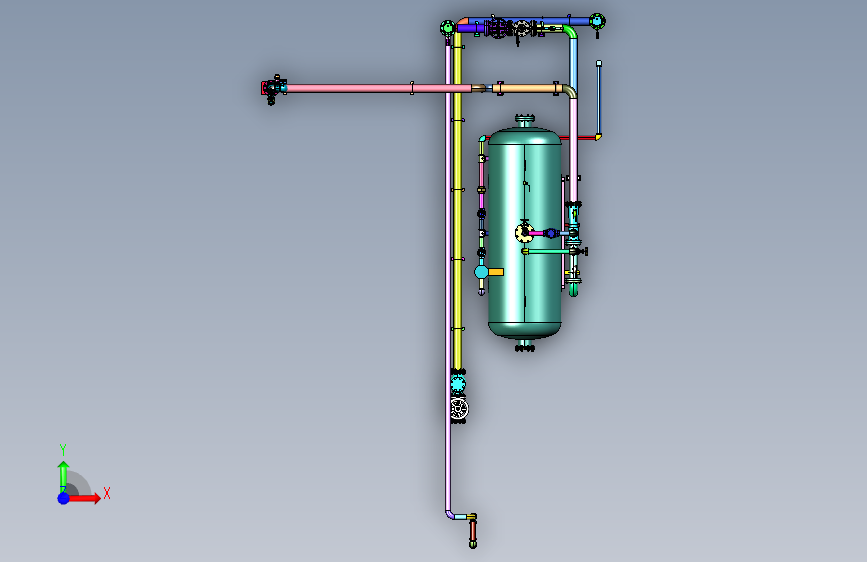The width and height of the screenshot is (867, 562).
Task: Select the long pink horizontal pipe
Action: tap(379, 88)
